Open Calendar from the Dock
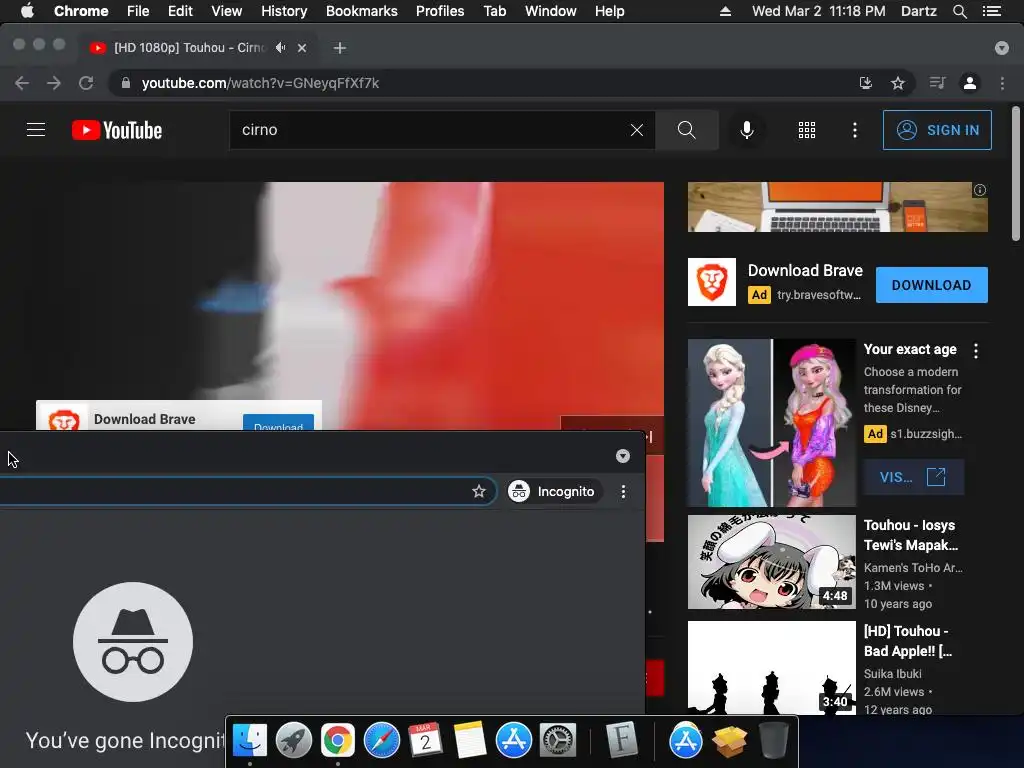1024x768 pixels. [425, 740]
